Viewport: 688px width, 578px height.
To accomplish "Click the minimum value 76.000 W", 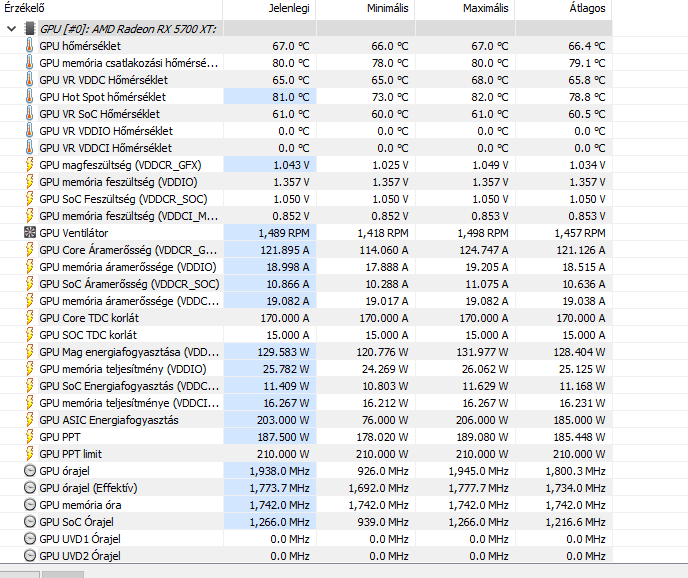I will pos(385,420).
